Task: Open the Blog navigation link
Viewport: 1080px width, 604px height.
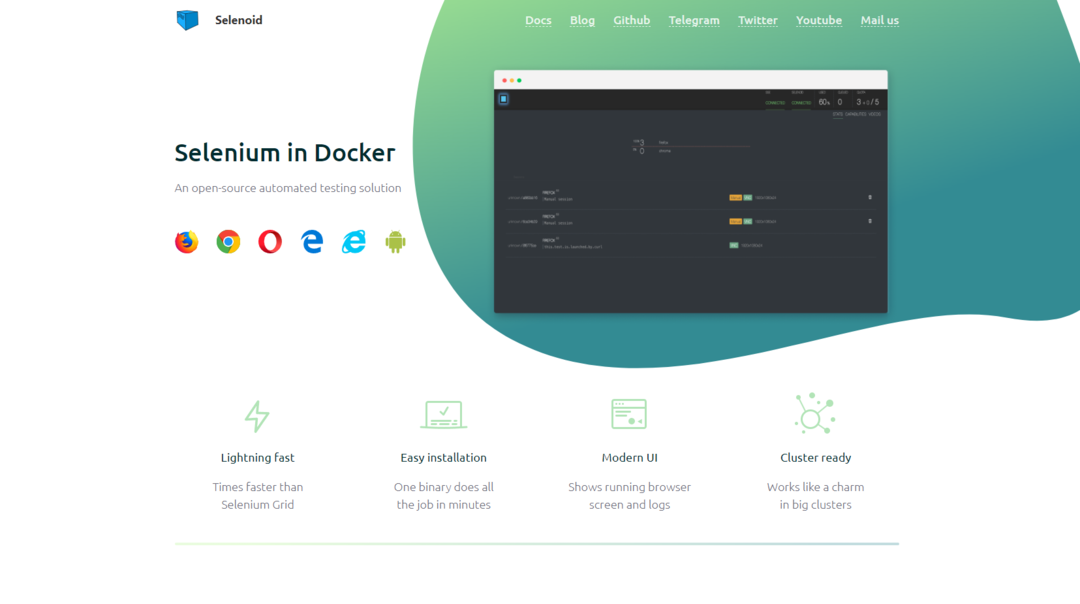Action: (x=582, y=21)
